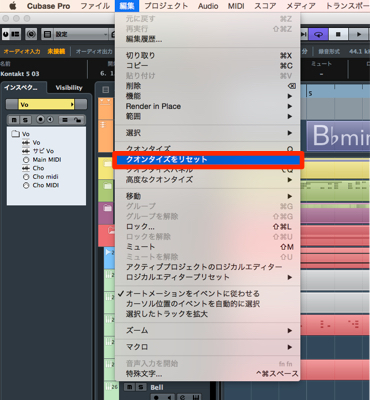Viewport: 370px width, 400px height.
Task: Click the go-to-end transport icon
Action: 304,34
